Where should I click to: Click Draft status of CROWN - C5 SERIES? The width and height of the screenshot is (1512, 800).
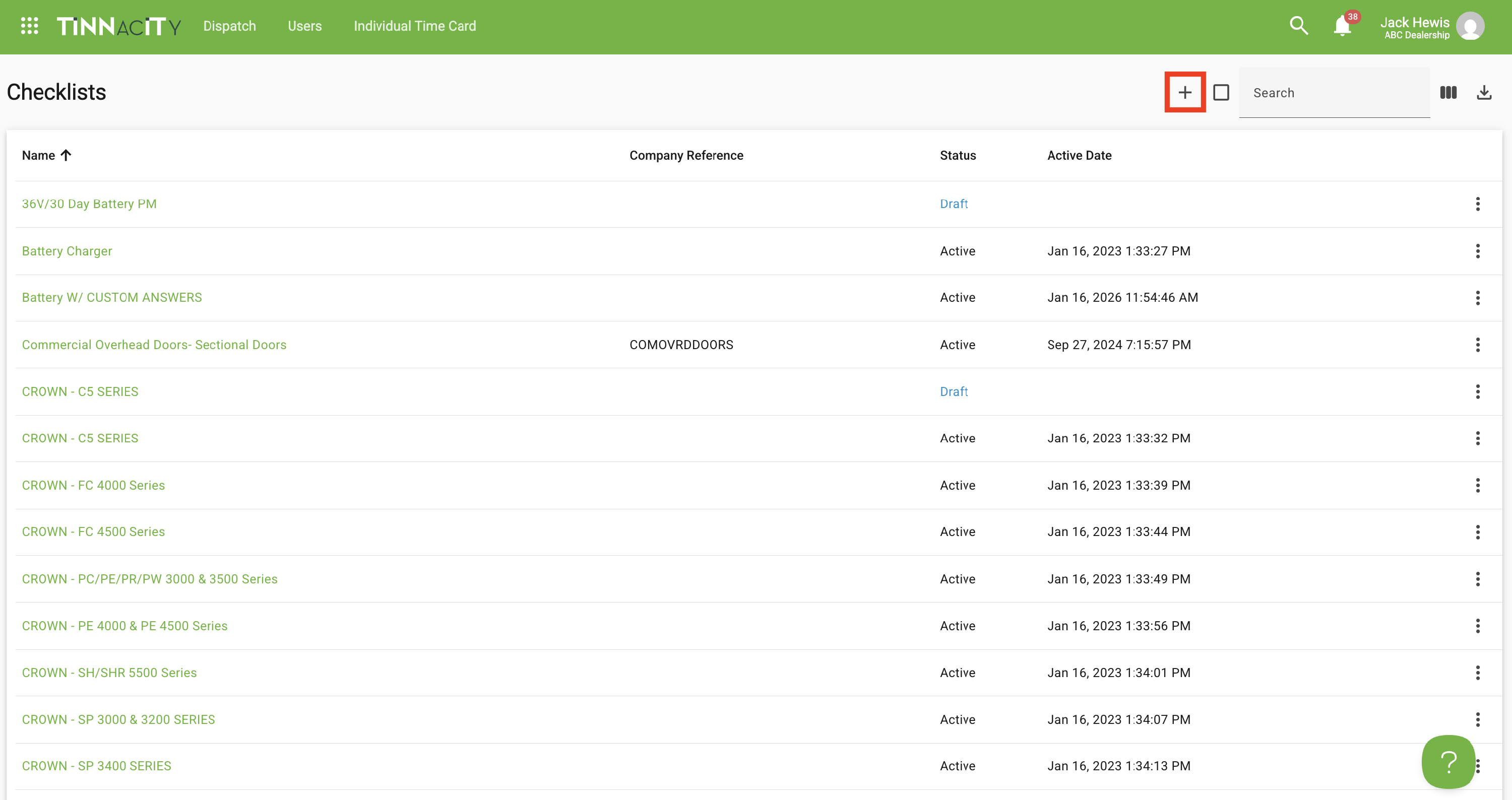pyautogui.click(x=954, y=392)
